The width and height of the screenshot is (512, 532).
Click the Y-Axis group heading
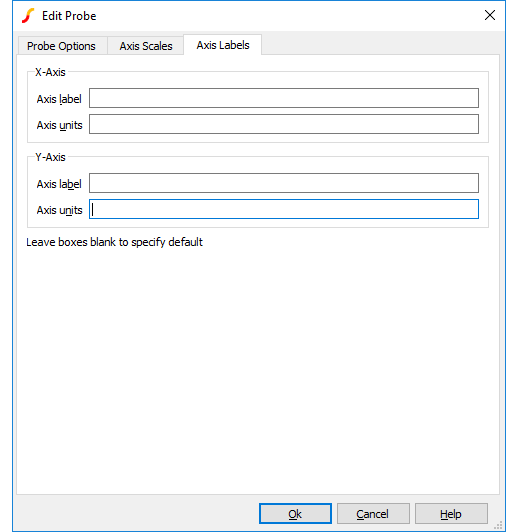pos(50,157)
